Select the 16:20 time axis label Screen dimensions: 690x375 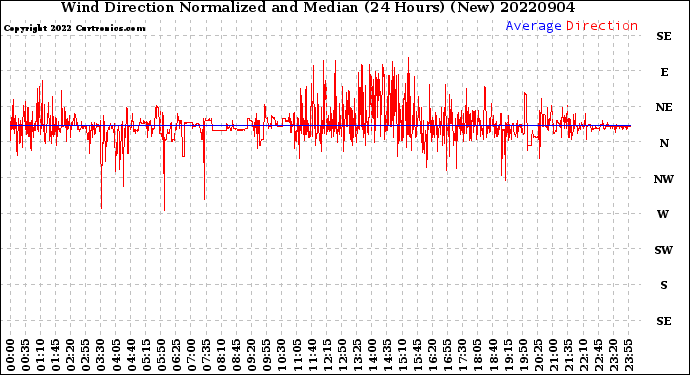[433, 355]
